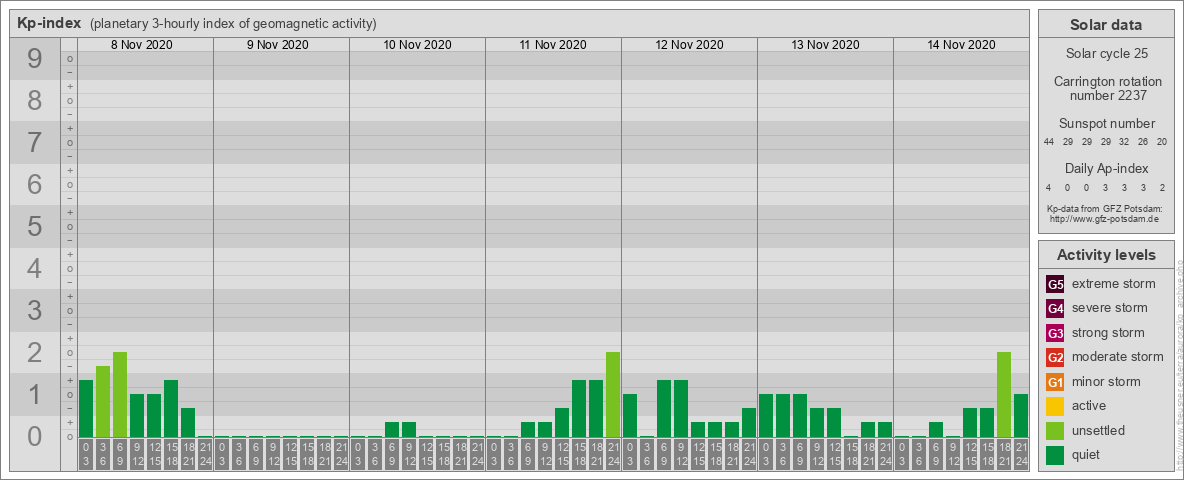Click the 8 Nov 0–3 time slot label
Screen dimensions: 1184x480
click(85, 454)
